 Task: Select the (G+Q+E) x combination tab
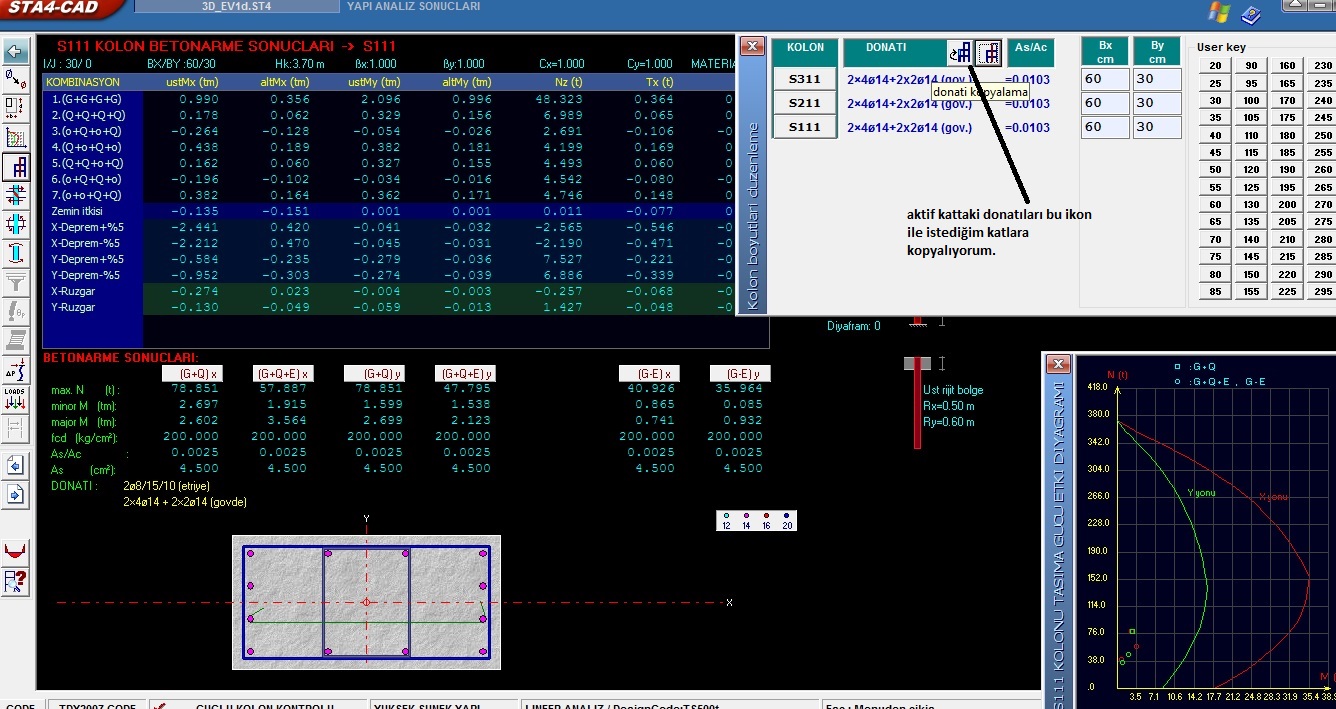pyautogui.click(x=283, y=373)
